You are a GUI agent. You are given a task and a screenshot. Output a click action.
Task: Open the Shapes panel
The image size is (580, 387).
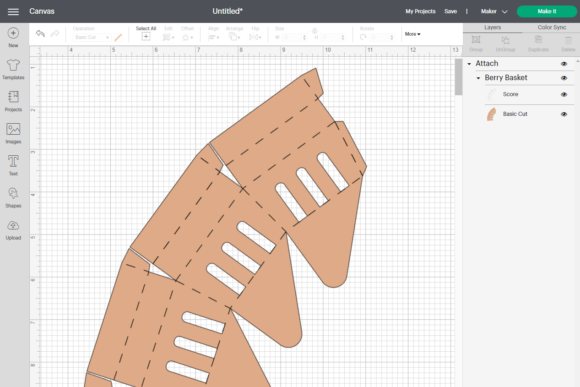pos(13,198)
